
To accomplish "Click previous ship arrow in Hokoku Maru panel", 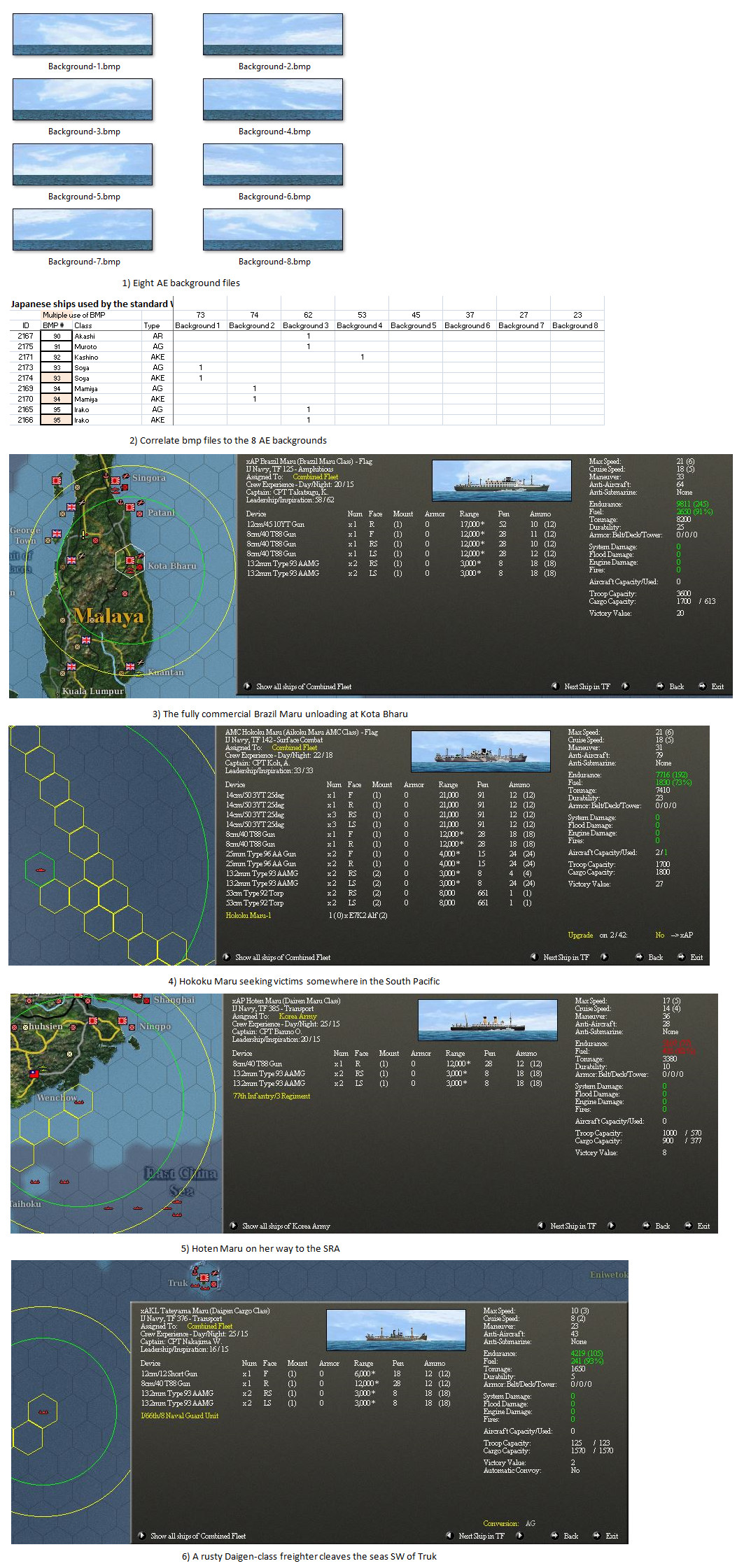I will click(534, 956).
